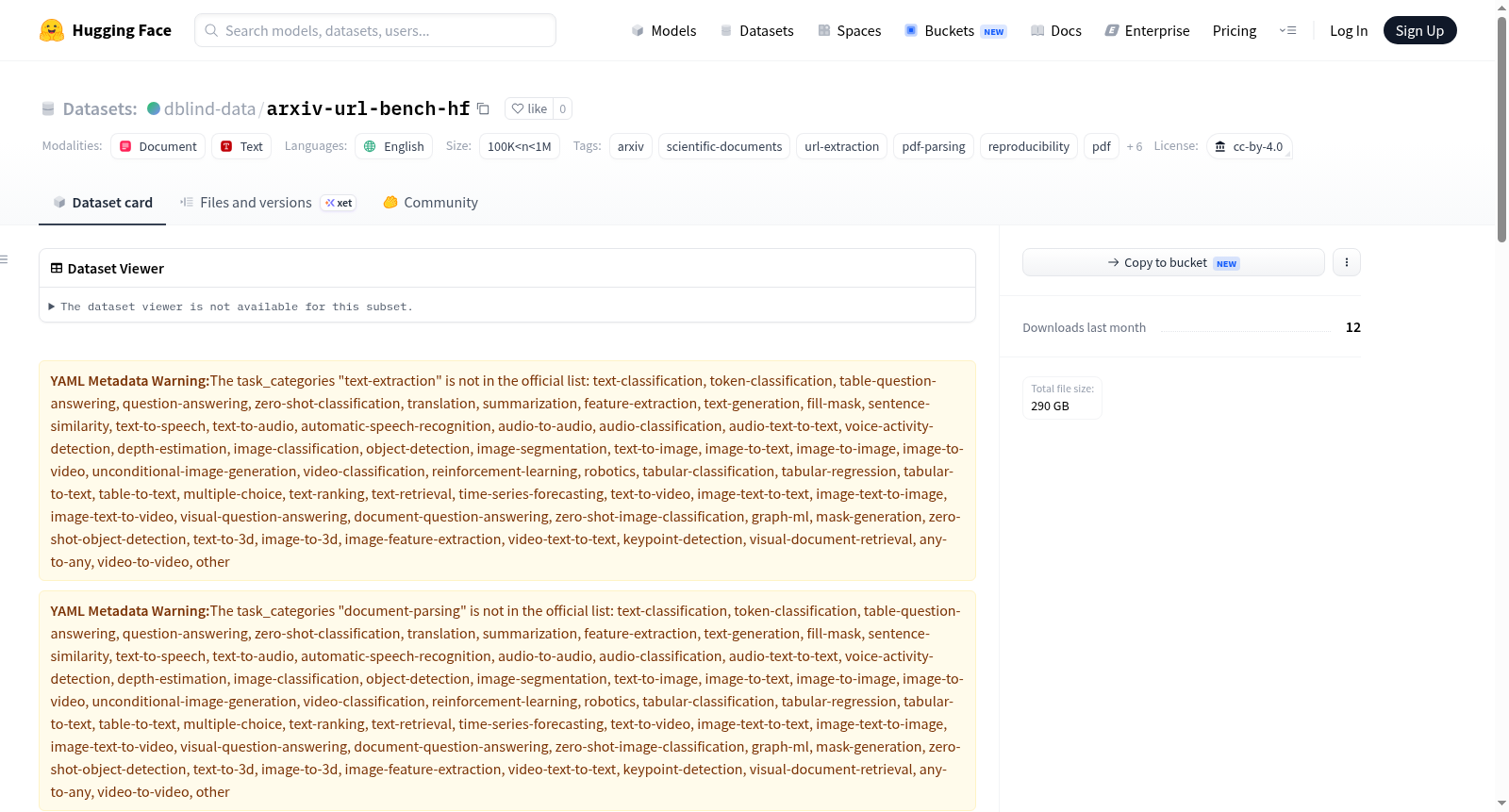The height and width of the screenshot is (812, 1509).
Task: Go to Models page
Action: tap(664, 30)
